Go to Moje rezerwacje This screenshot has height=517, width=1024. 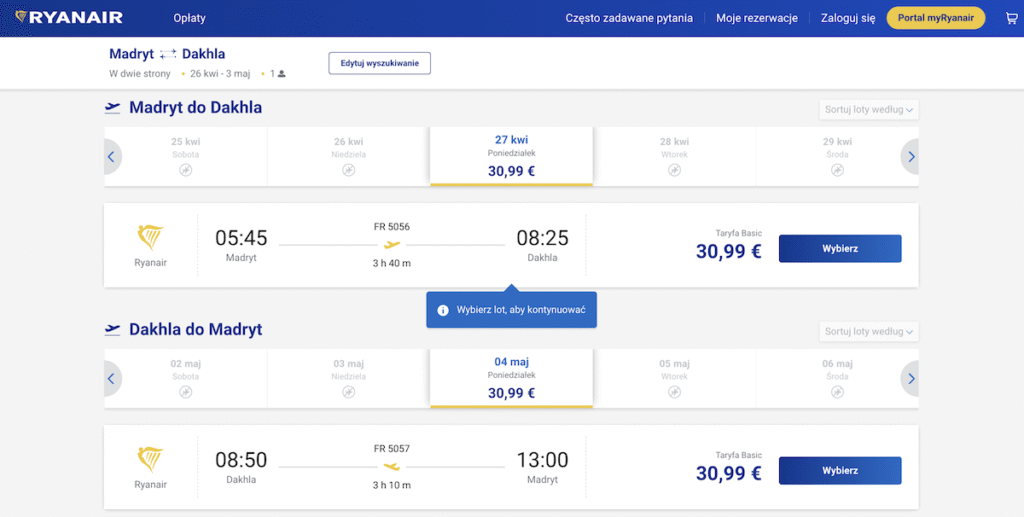756,18
